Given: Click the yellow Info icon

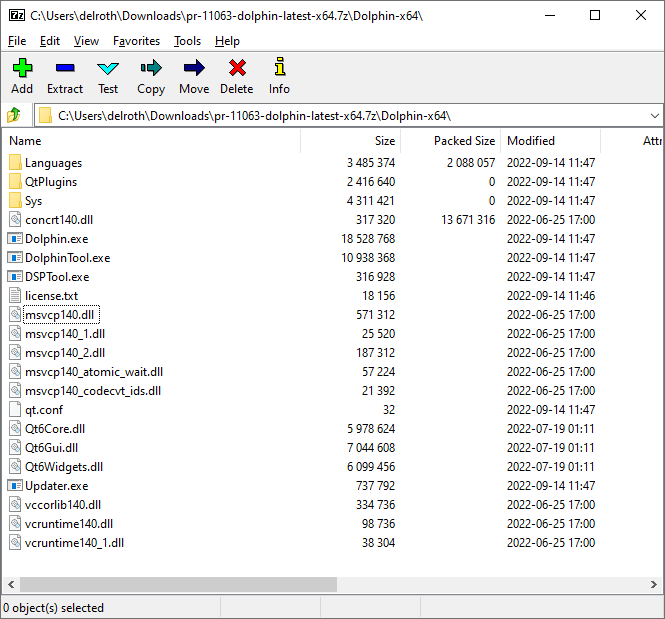Looking at the screenshot, I should (x=279, y=67).
